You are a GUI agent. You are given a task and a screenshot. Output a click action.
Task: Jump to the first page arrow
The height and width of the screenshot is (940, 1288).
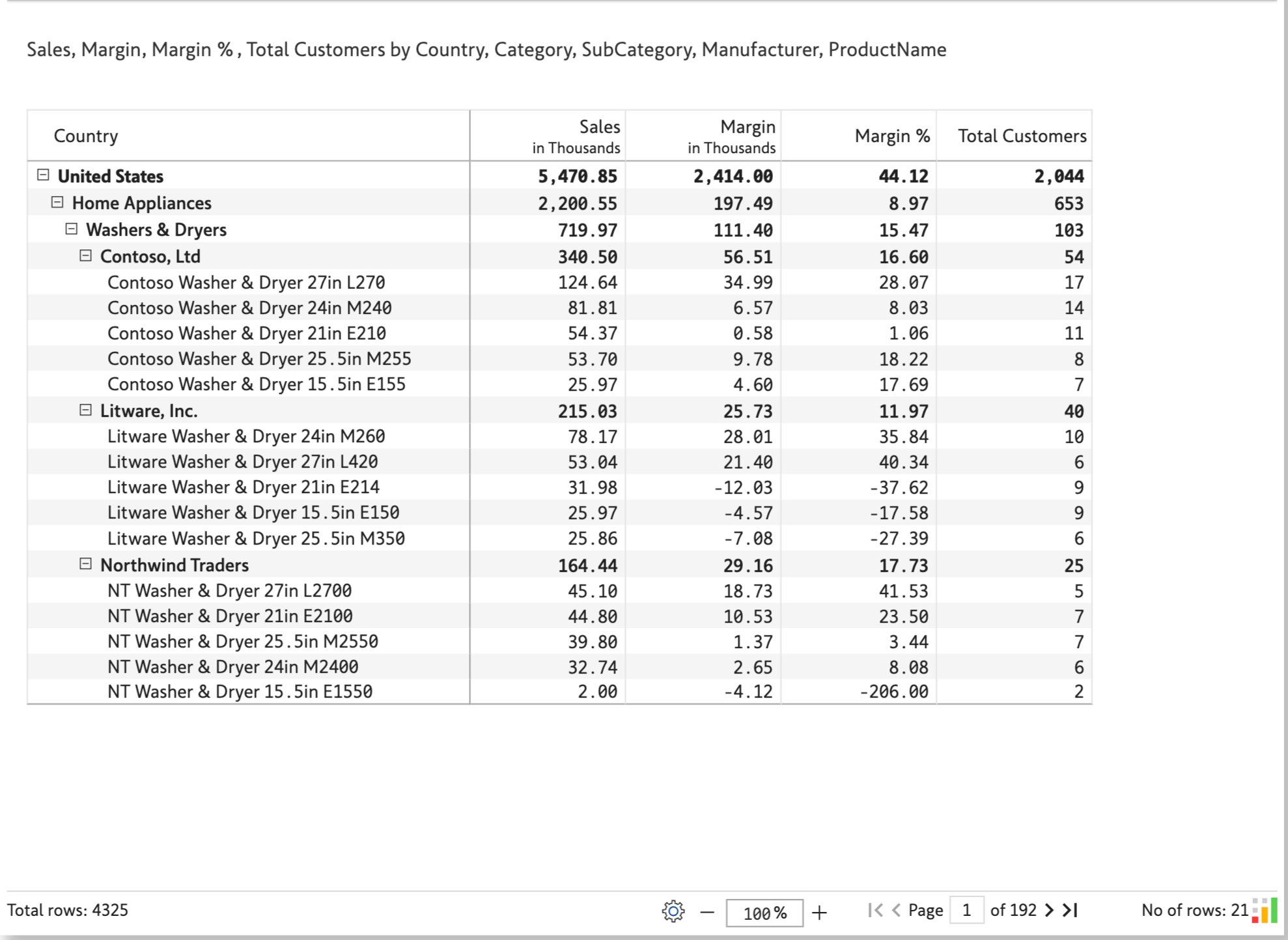(x=876, y=910)
